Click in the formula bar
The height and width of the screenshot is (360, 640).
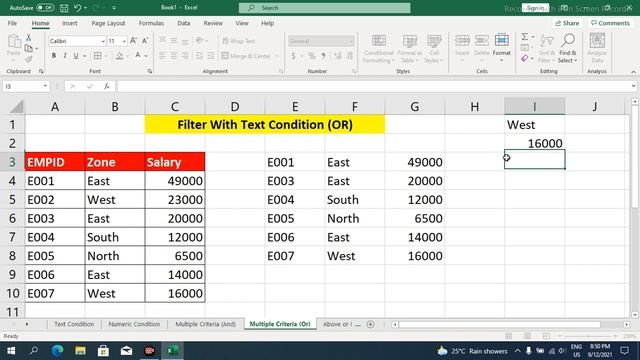(373, 86)
